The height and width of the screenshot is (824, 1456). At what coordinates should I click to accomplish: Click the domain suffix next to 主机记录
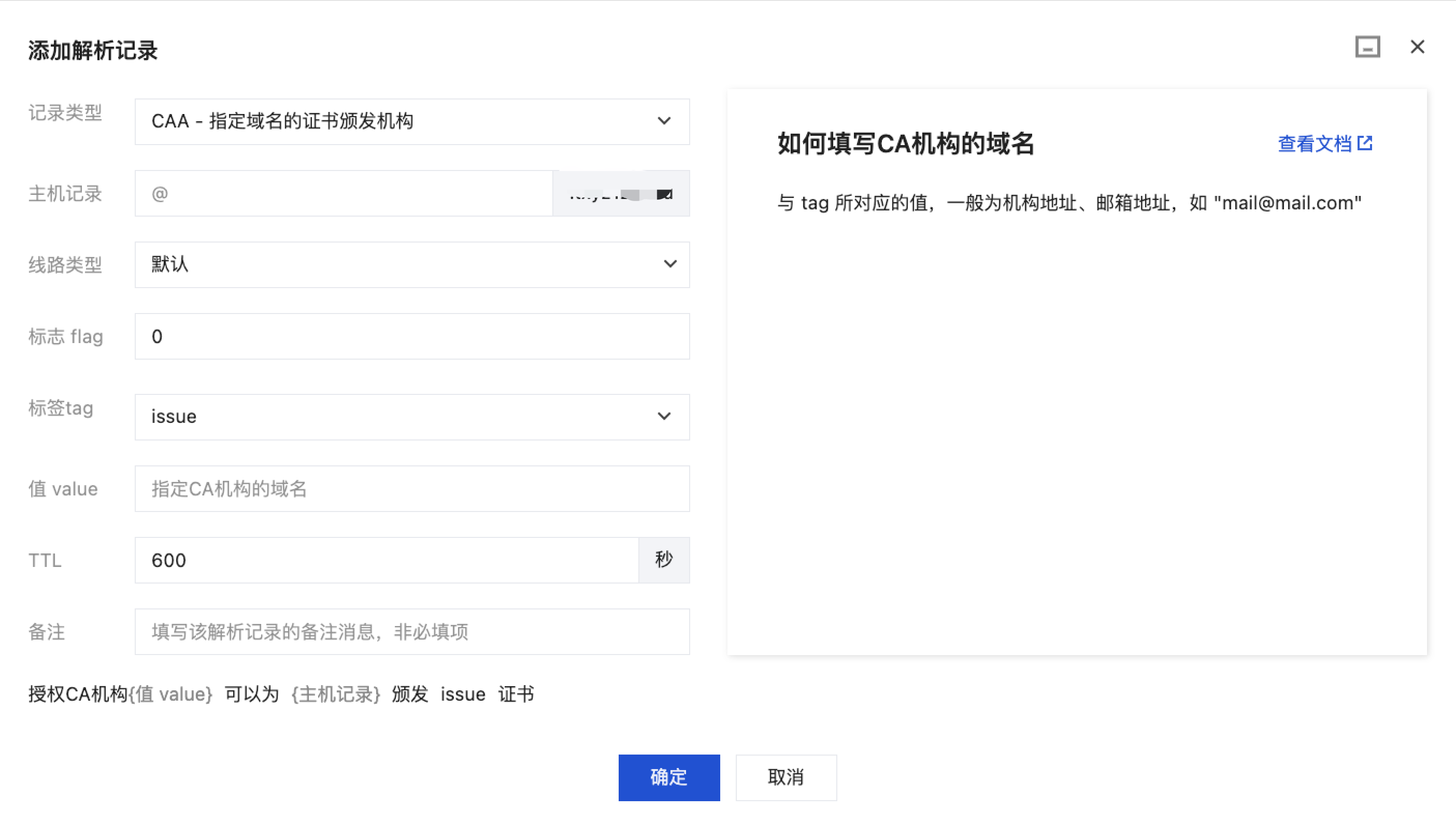tap(621, 194)
